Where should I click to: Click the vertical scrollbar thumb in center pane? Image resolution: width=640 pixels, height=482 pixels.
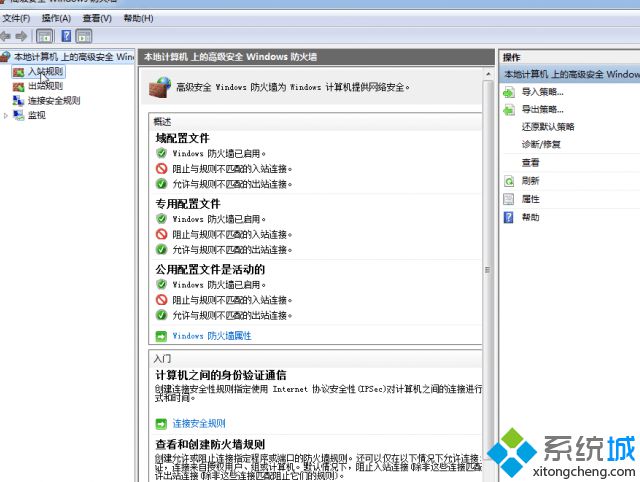tap(488, 269)
